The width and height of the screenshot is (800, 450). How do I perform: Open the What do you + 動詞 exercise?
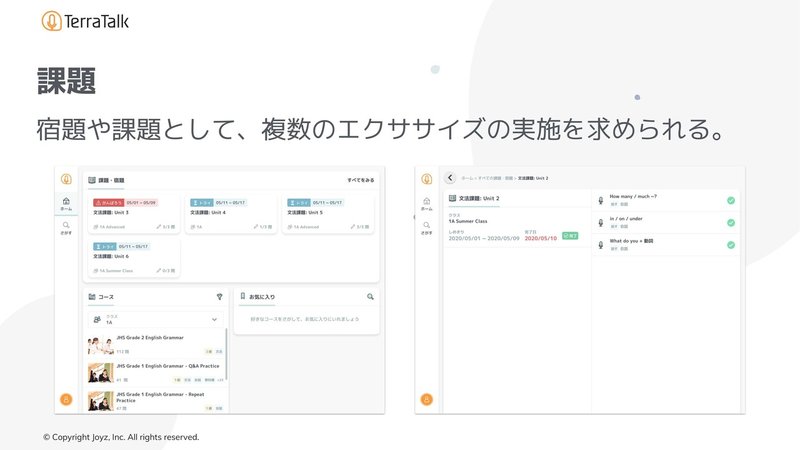coord(666,245)
